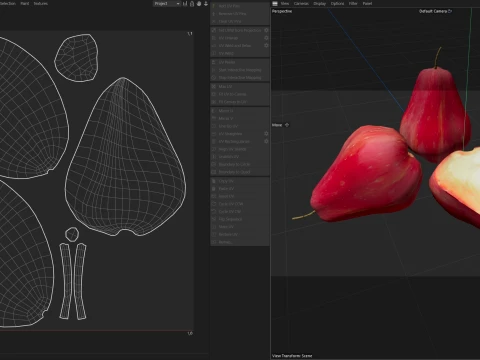The height and width of the screenshot is (360, 480).
Task: Click the viewport panel icon left of View
Action: (275, 4)
